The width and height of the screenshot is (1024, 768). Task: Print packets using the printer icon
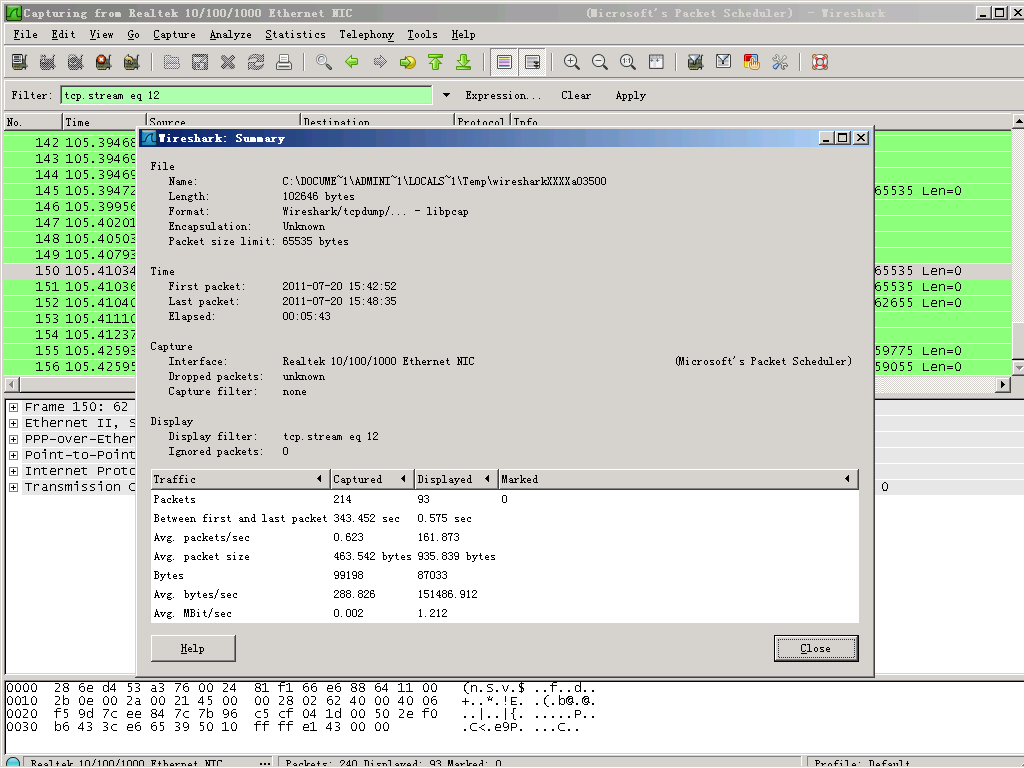click(283, 62)
